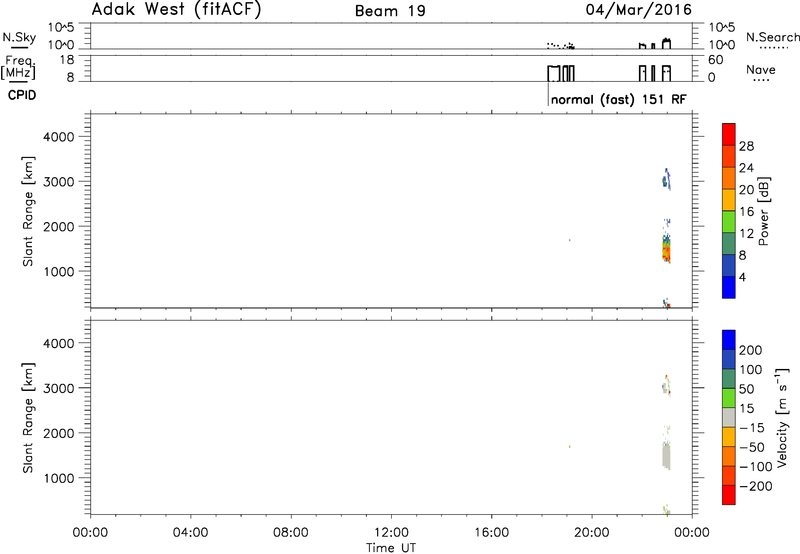The image size is (800, 554).
Task: Pick the blue top segment of the velocity colorbar
Action: click(729, 339)
